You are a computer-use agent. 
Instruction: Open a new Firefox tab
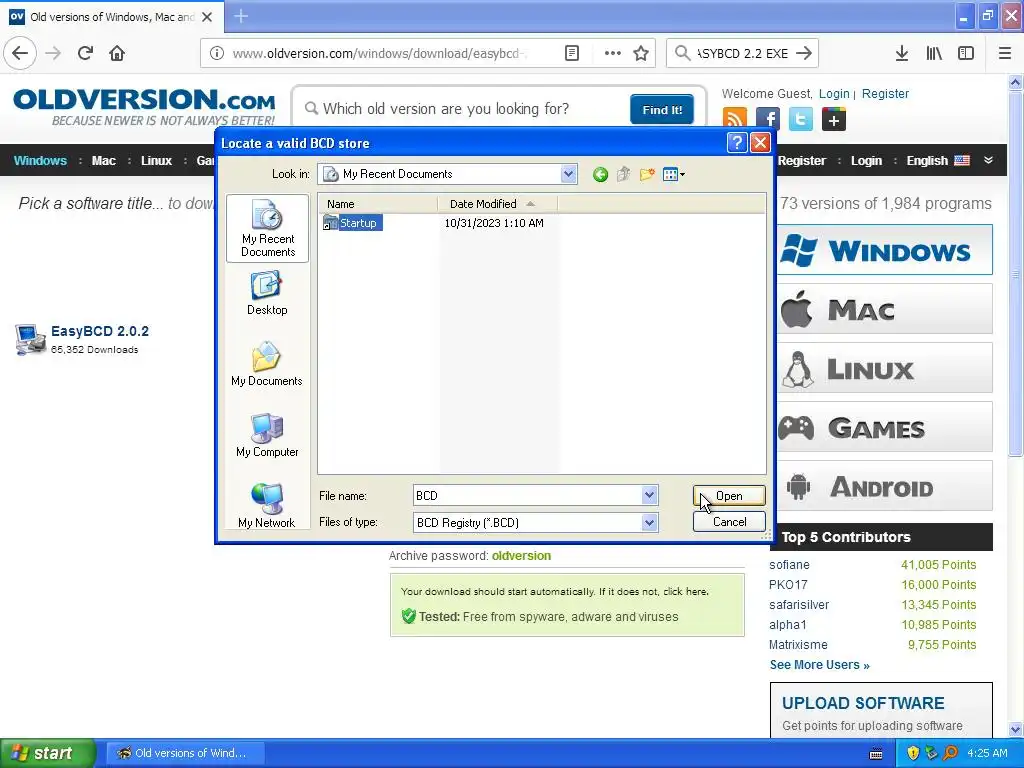pos(241,16)
